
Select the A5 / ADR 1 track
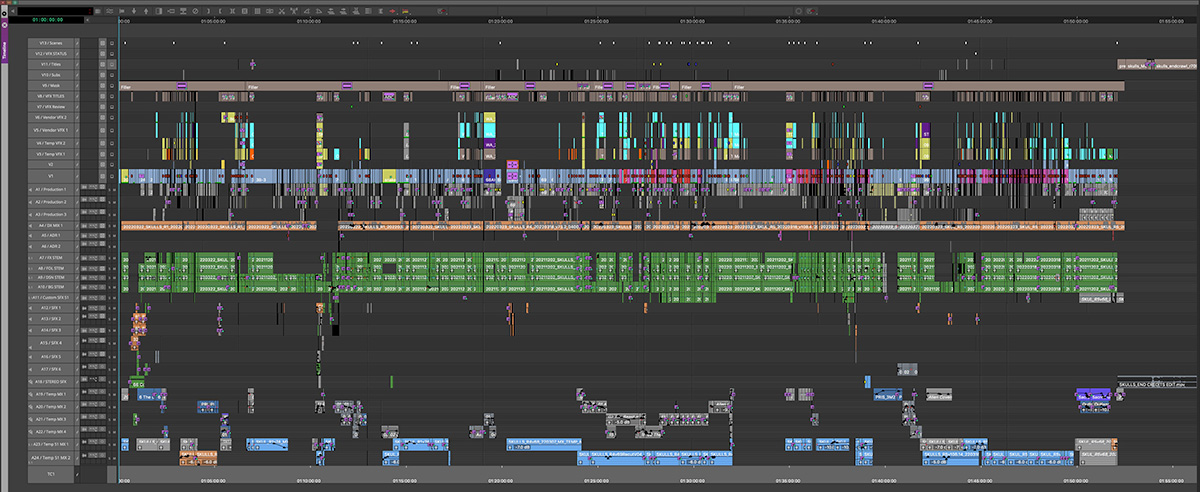coord(51,236)
